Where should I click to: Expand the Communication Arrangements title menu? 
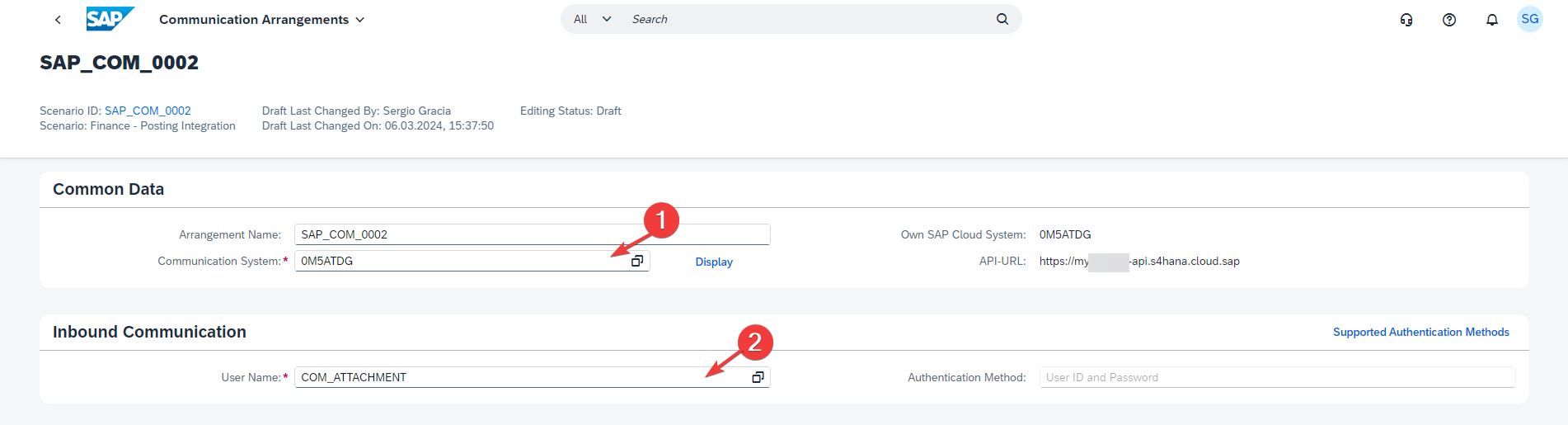(x=262, y=20)
